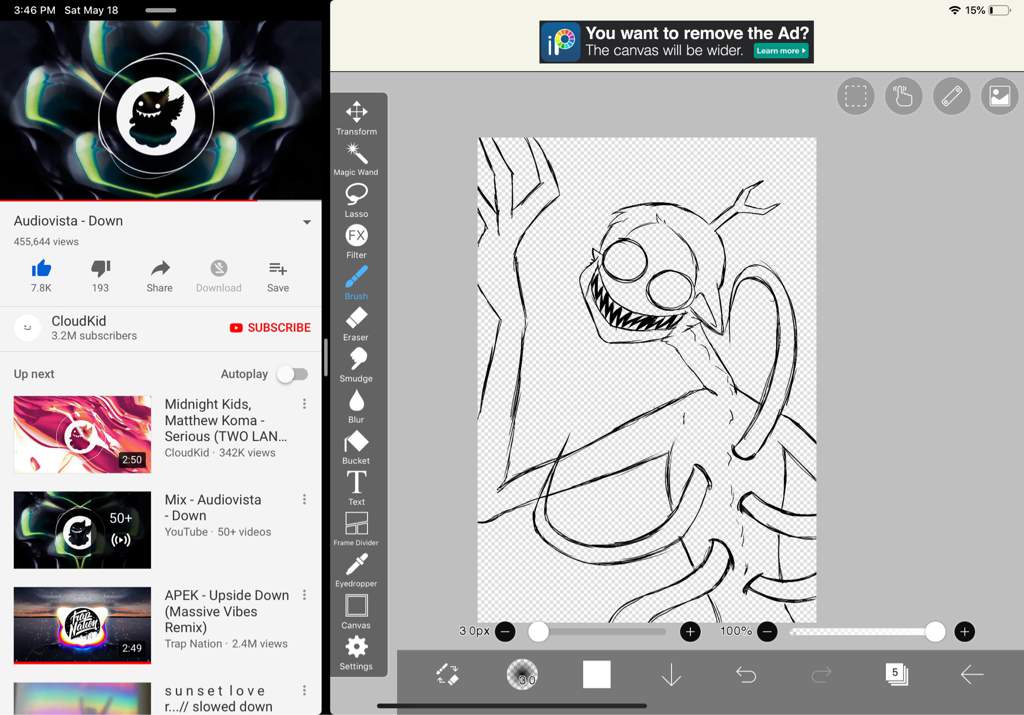The image size is (1024, 715).
Task: Expand the Audiovista - Down video description
Action: [x=306, y=222]
